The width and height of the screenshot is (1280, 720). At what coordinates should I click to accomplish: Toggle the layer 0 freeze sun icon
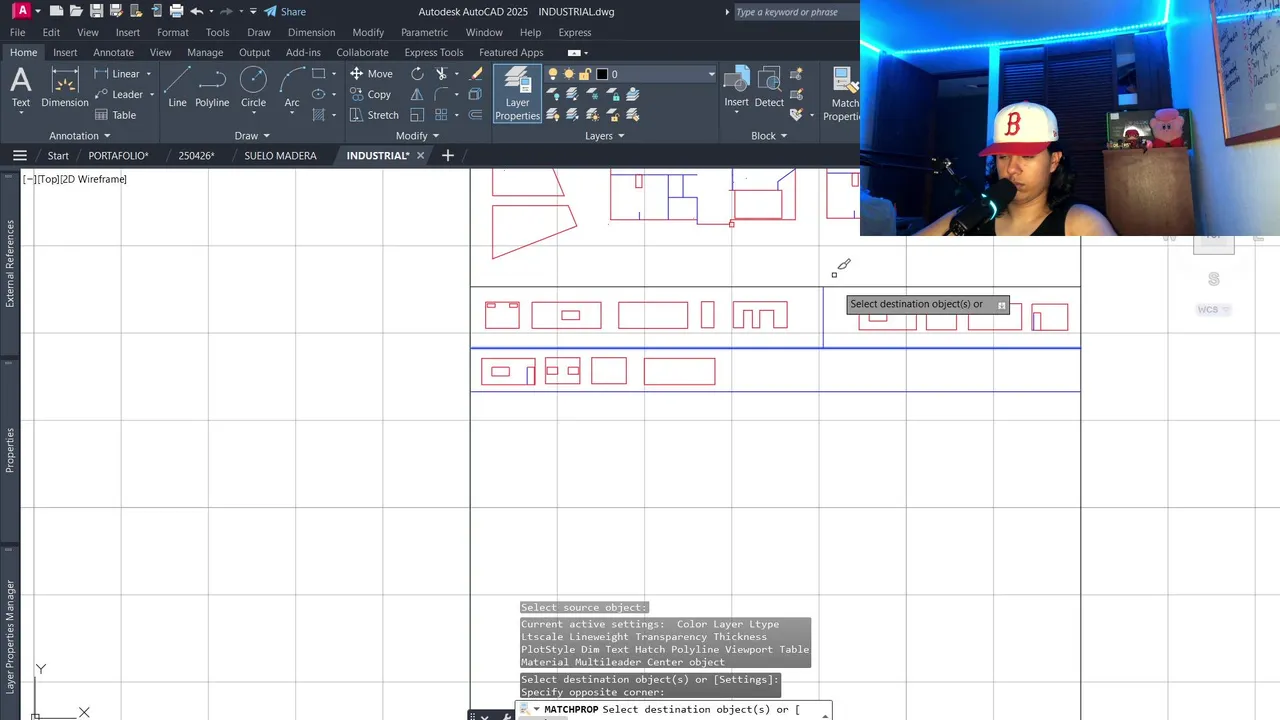click(569, 74)
